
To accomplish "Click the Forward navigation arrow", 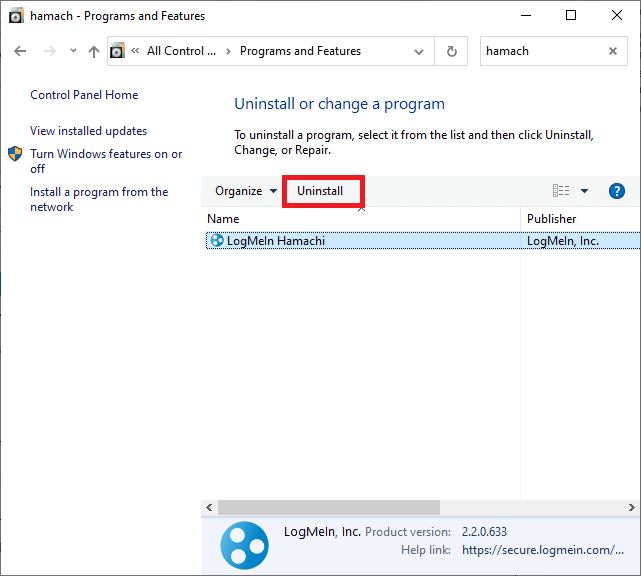I will 49,51.
